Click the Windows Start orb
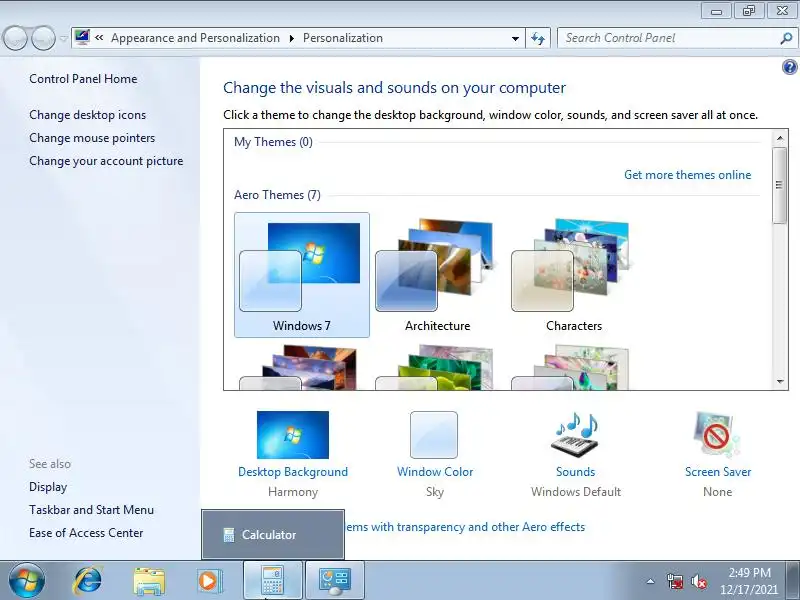 [27, 581]
